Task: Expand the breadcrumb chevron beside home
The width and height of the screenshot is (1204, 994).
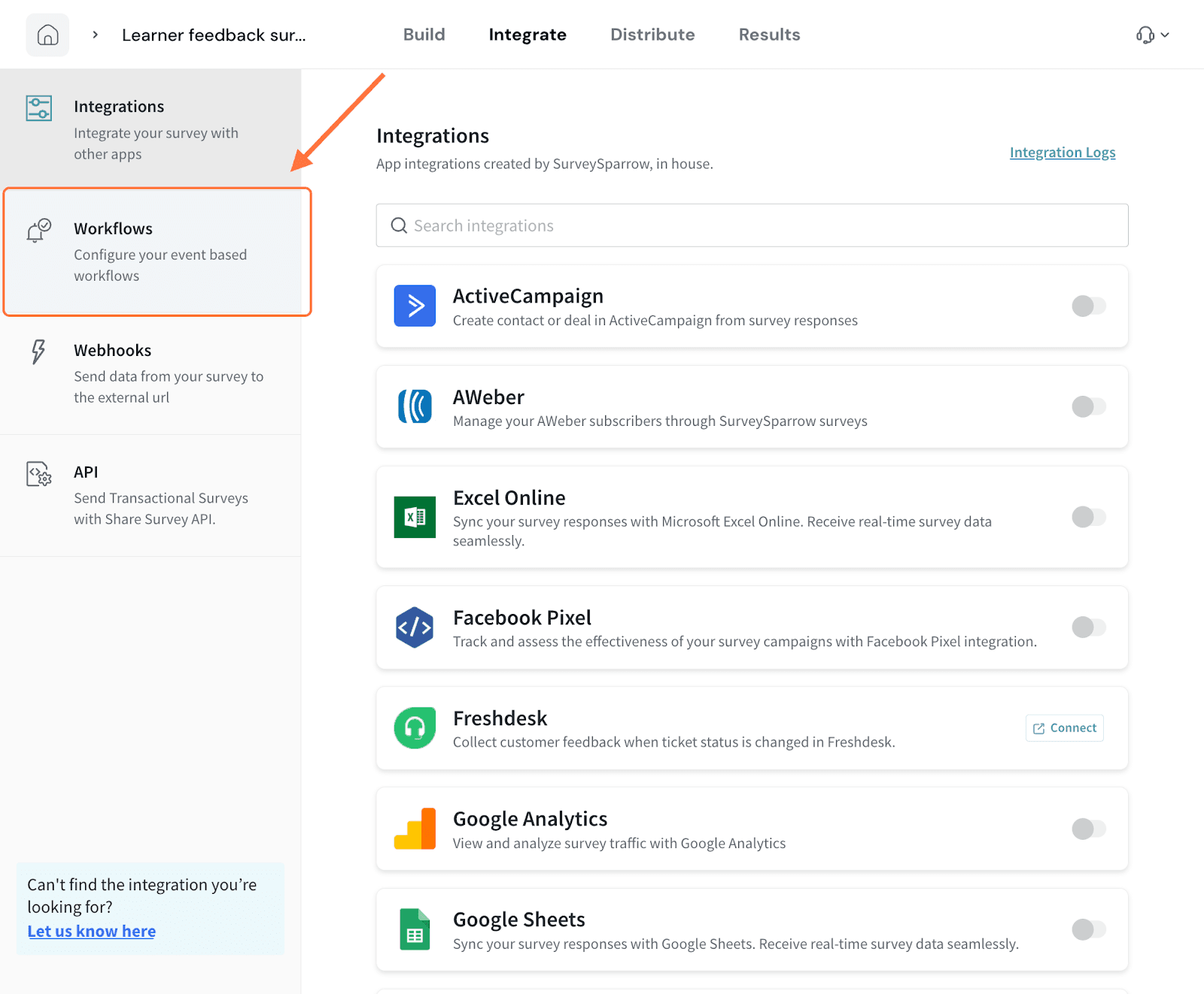Action: pos(96,35)
